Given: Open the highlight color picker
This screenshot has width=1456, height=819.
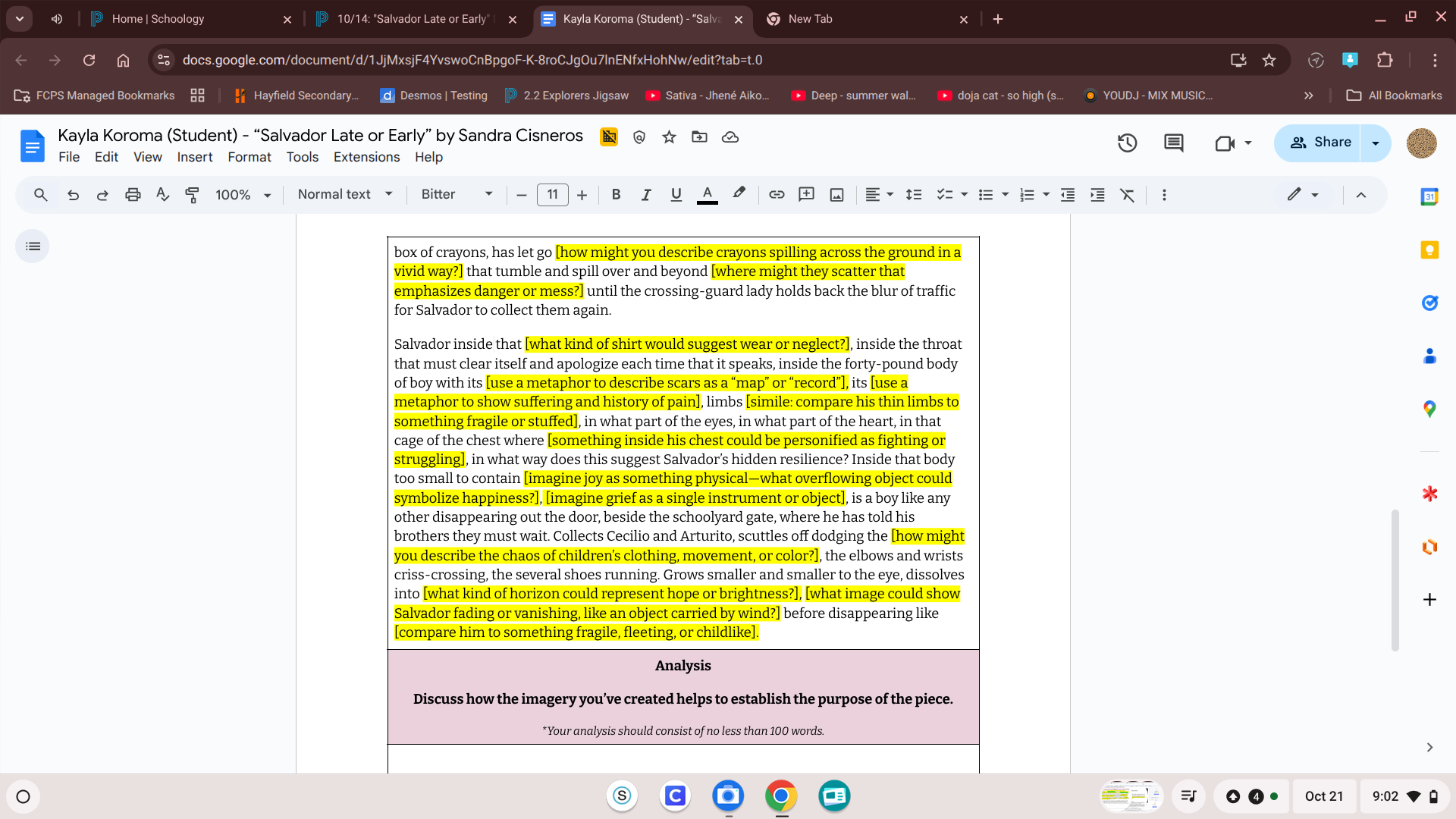Looking at the screenshot, I should [x=739, y=195].
